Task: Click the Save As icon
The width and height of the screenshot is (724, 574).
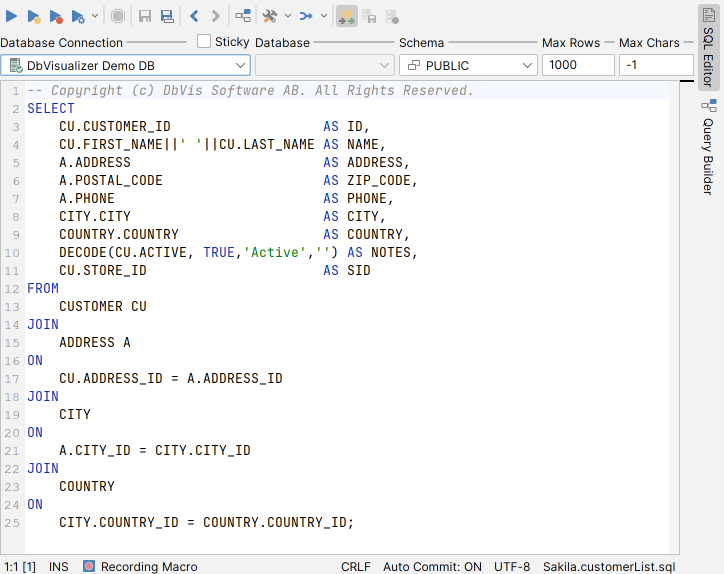Action: click(167, 16)
